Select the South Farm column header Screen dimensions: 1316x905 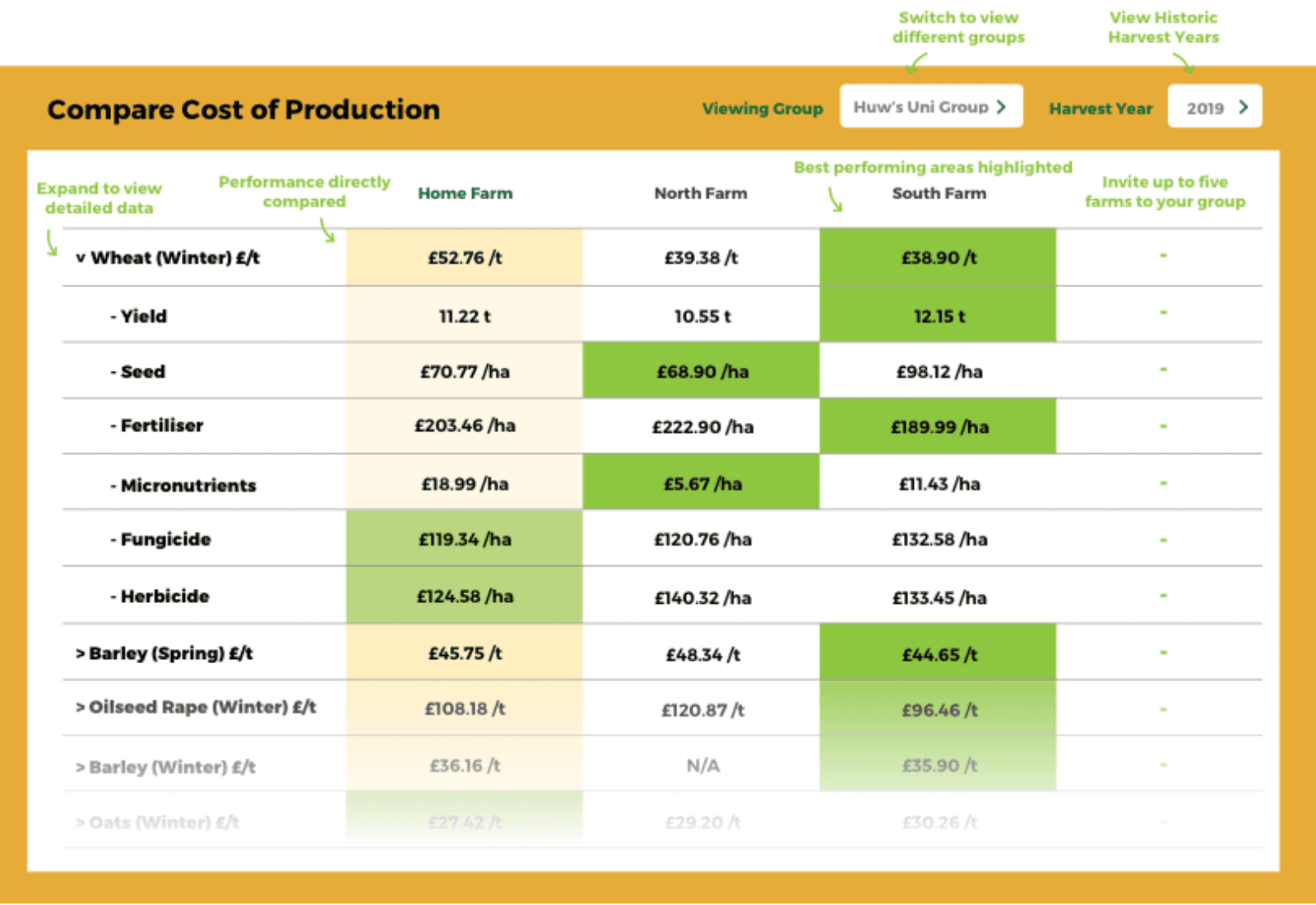938,193
